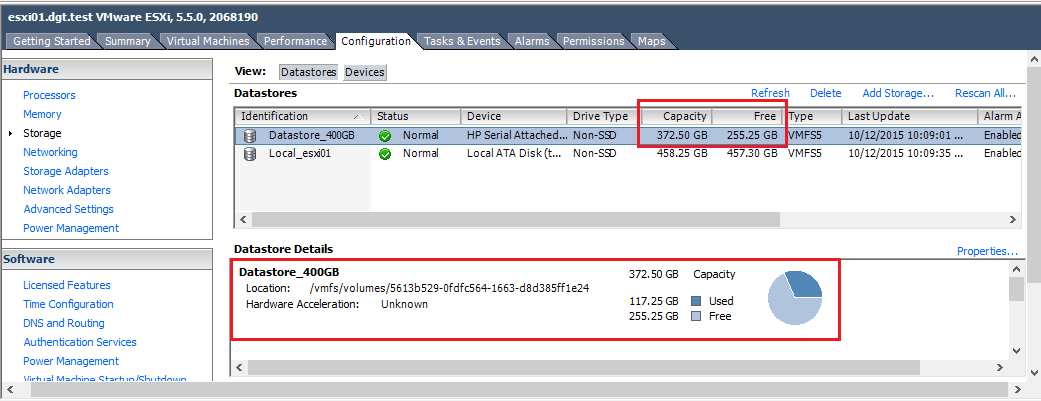Switch to the Performance tab
This screenshot has width=1041, height=401.
coord(295,41)
